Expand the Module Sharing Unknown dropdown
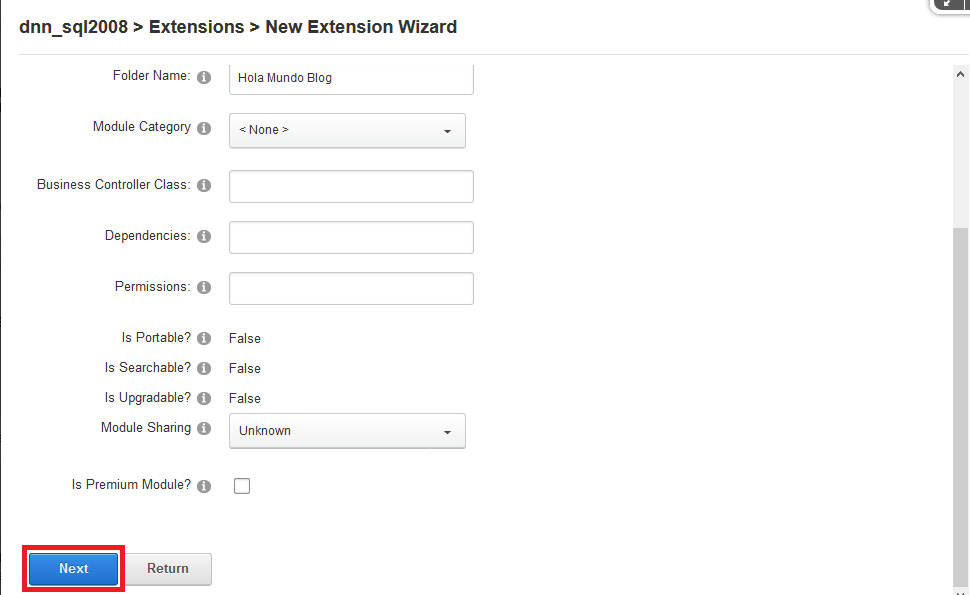 pyautogui.click(x=347, y=431)
